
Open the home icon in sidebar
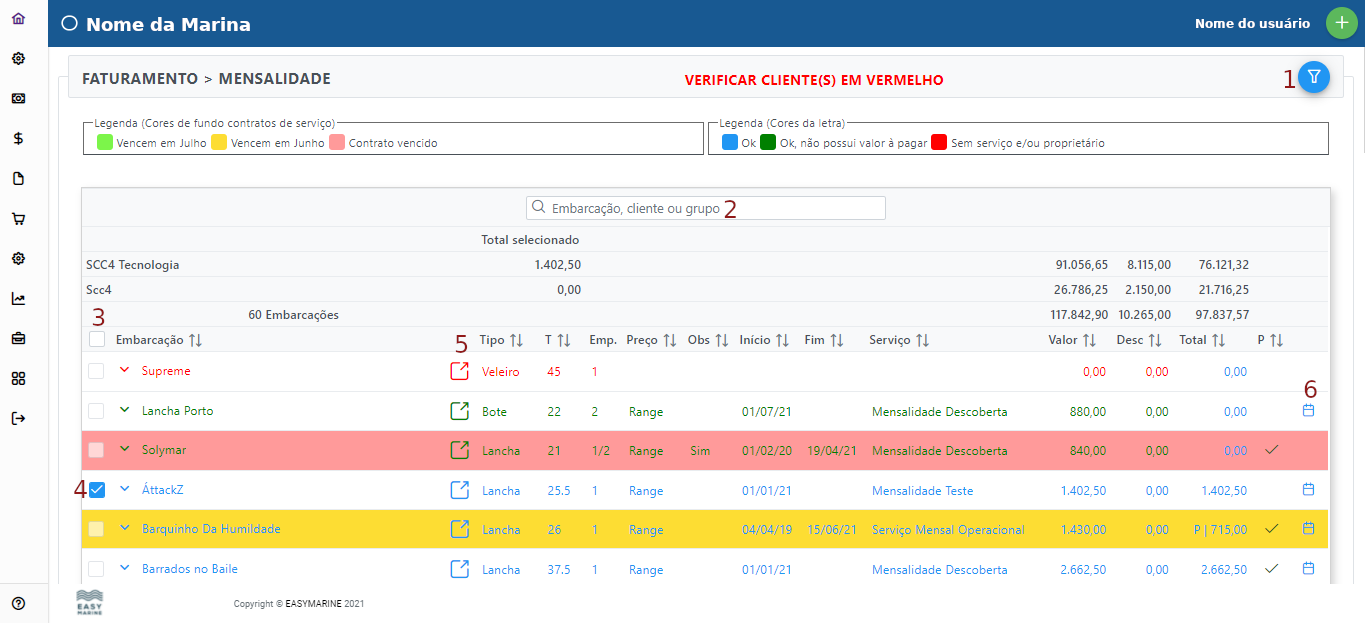(x=18, y=19)
